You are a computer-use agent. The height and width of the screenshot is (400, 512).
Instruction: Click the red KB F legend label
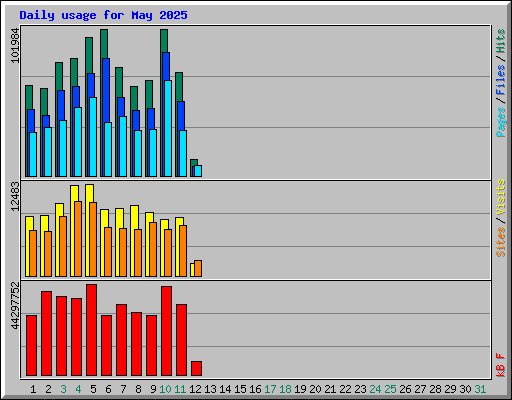[x=501, y=365]
